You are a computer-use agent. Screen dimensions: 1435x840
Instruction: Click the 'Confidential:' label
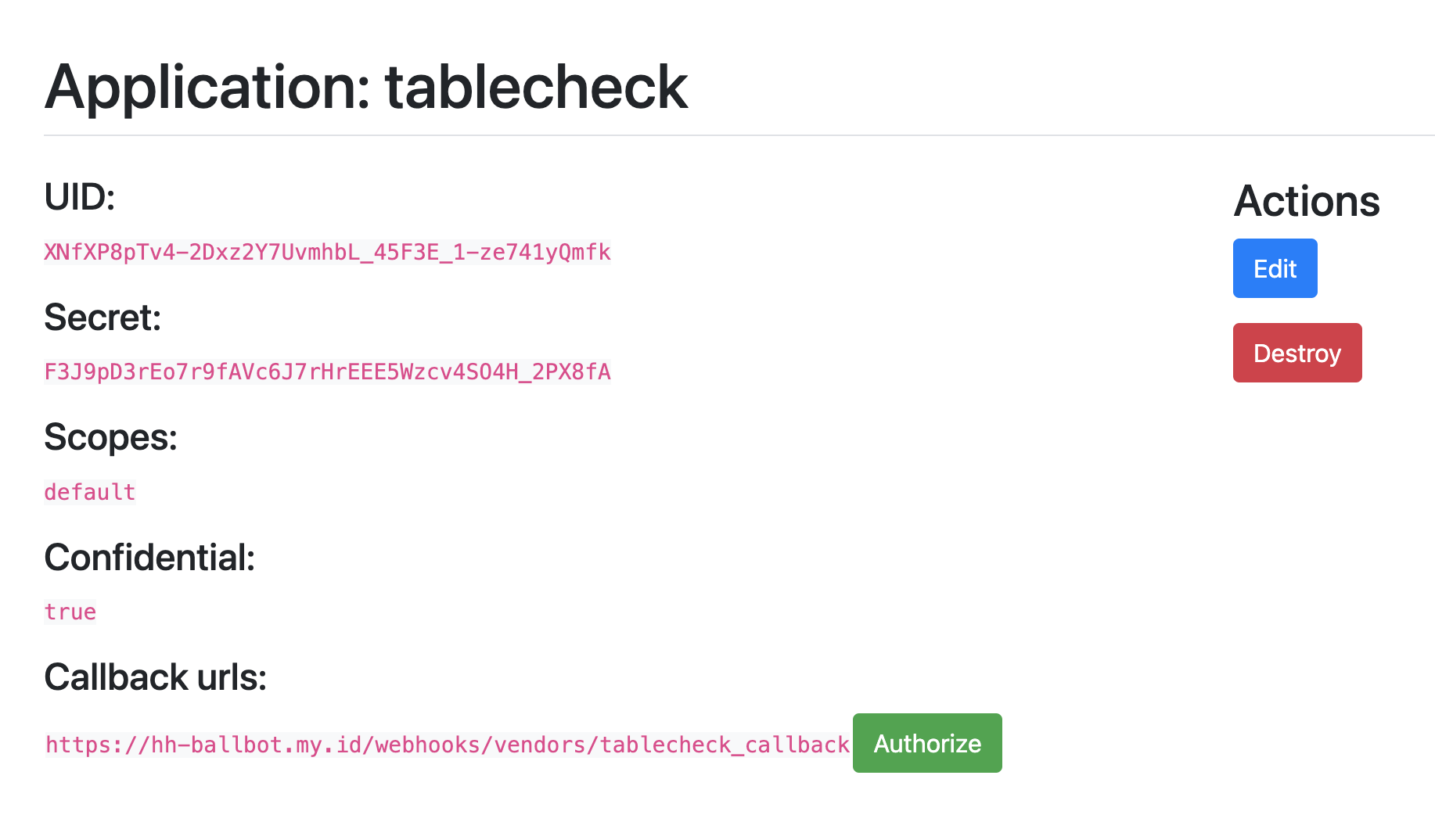[149, 558]
